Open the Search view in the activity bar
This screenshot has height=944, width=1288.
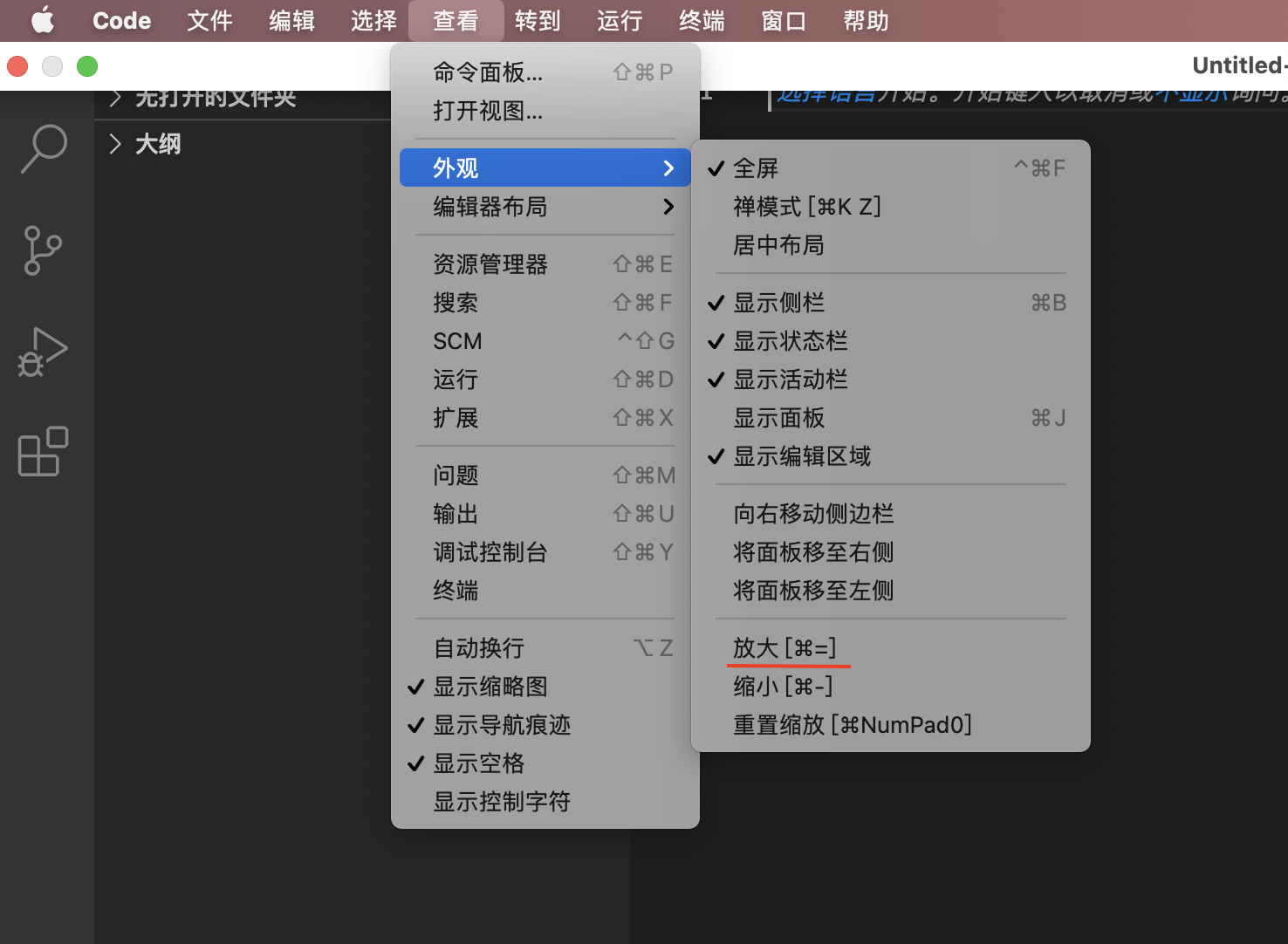pos(41,149)
